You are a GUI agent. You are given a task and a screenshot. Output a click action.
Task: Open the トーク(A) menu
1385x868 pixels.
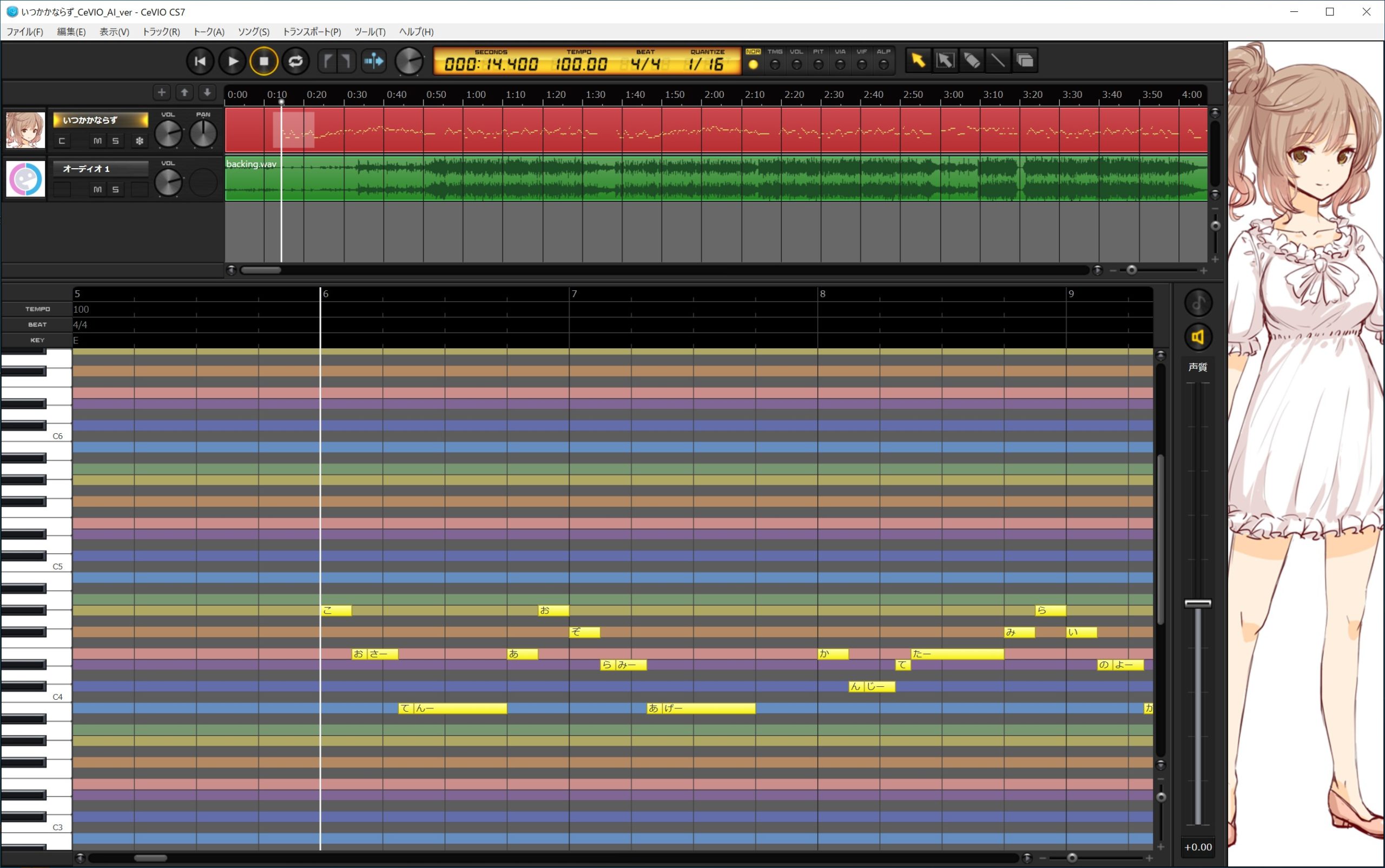pyautogui.click(x=209, y=31)
